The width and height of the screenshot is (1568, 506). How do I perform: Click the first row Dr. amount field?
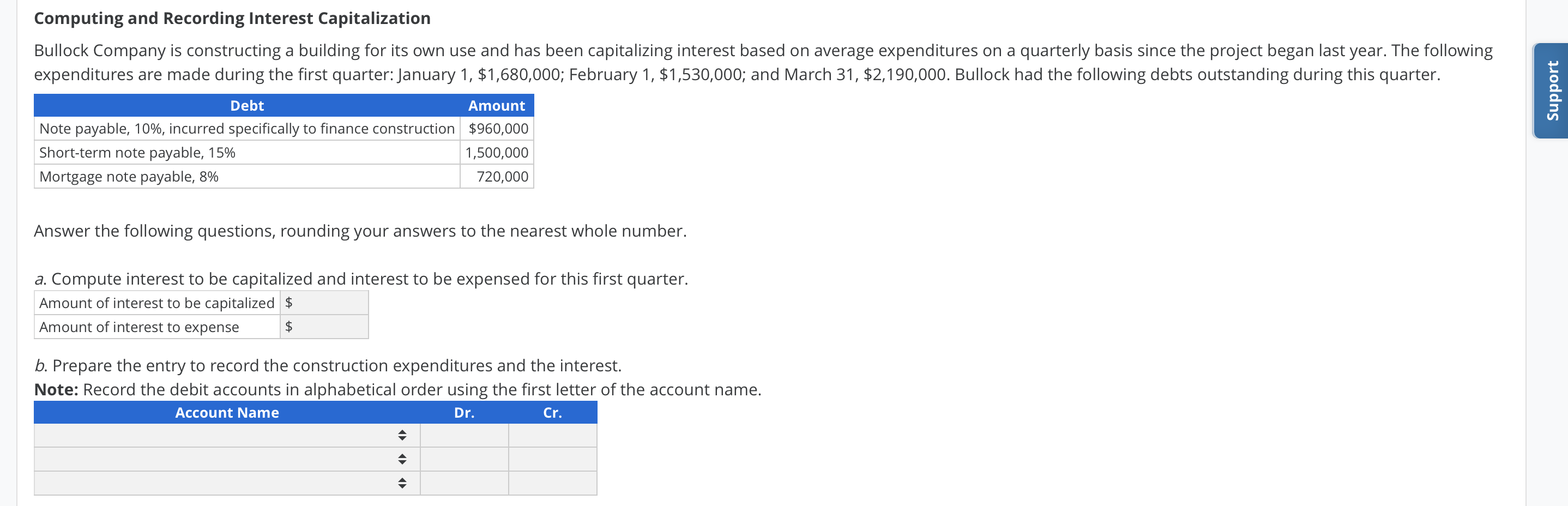click(465, 435)
